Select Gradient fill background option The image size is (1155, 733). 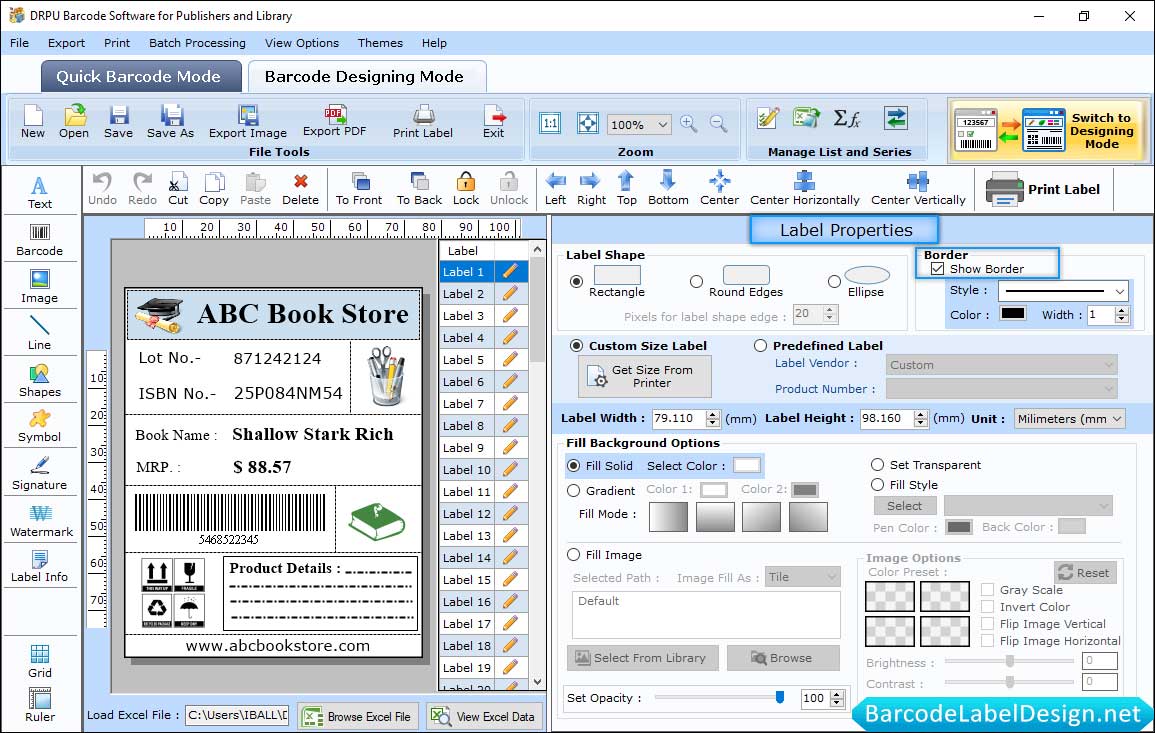click(x=574, y=491)
